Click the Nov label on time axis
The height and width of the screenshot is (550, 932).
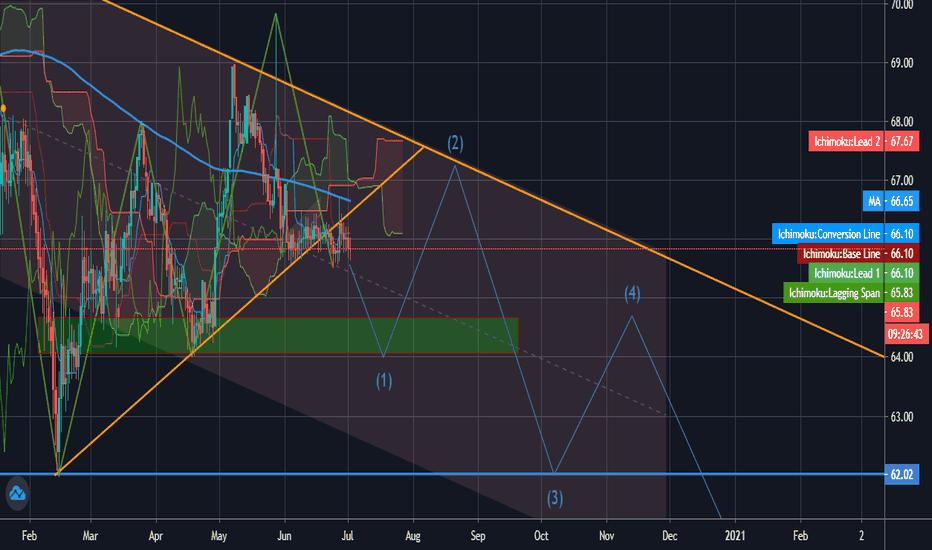coord(606,536)
